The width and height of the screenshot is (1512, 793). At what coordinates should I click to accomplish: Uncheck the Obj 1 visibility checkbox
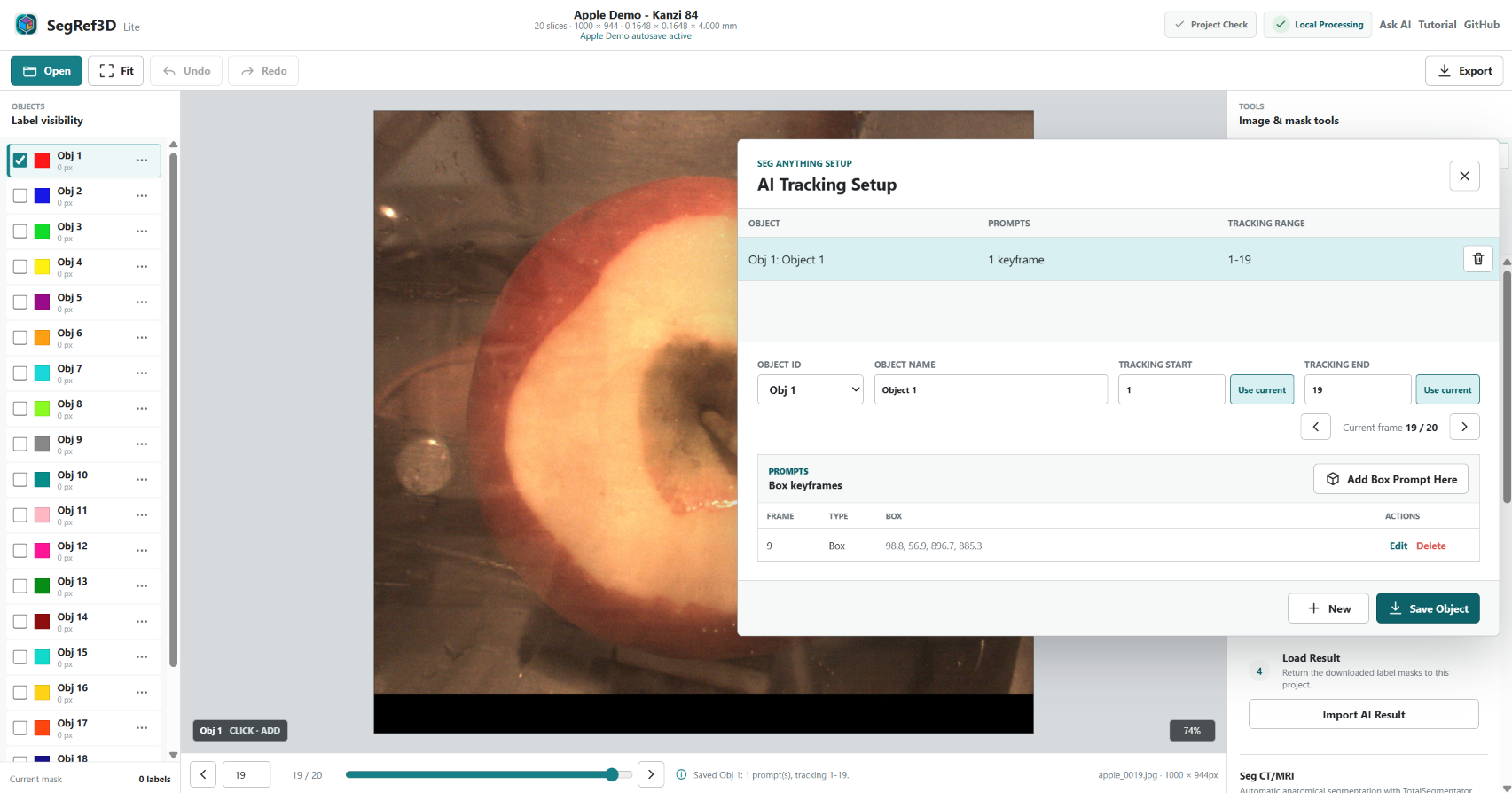pyautogui.click(x=20, y=161)
